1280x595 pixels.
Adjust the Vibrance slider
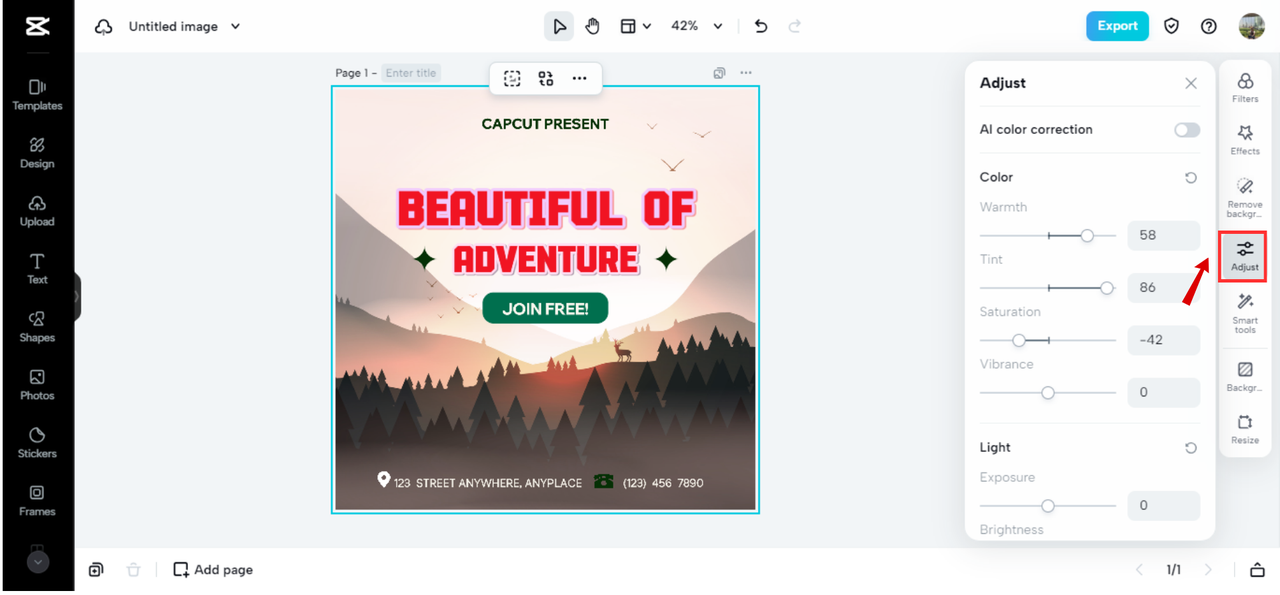(1048, 393)
